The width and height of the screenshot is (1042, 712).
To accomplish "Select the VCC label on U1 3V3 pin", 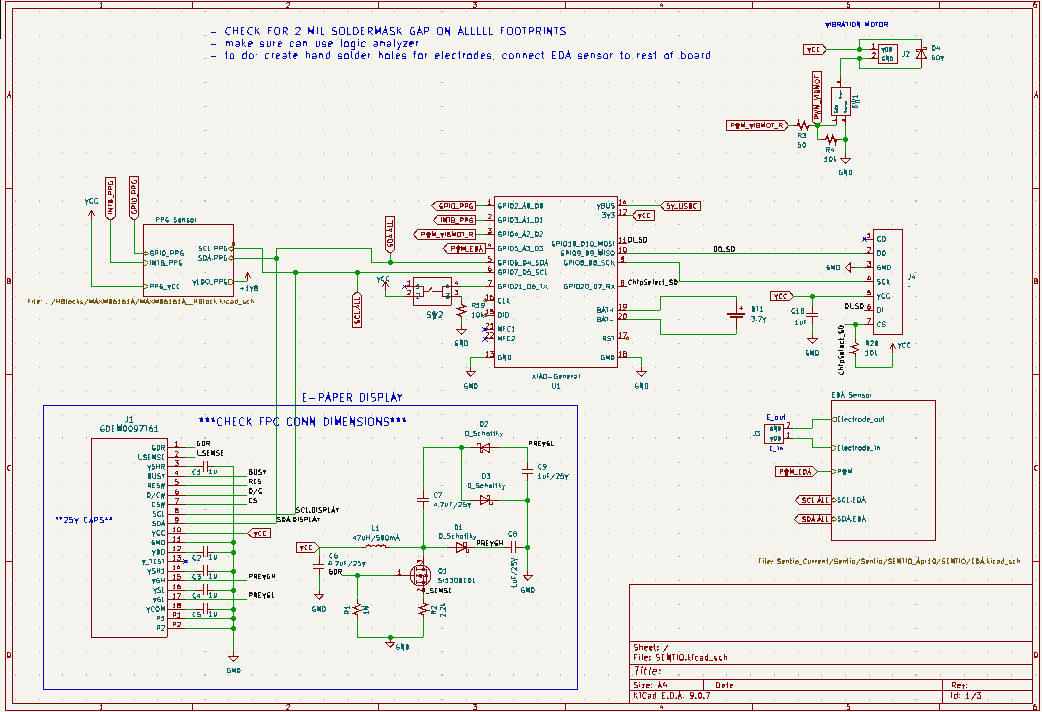I will pos(643,215).
